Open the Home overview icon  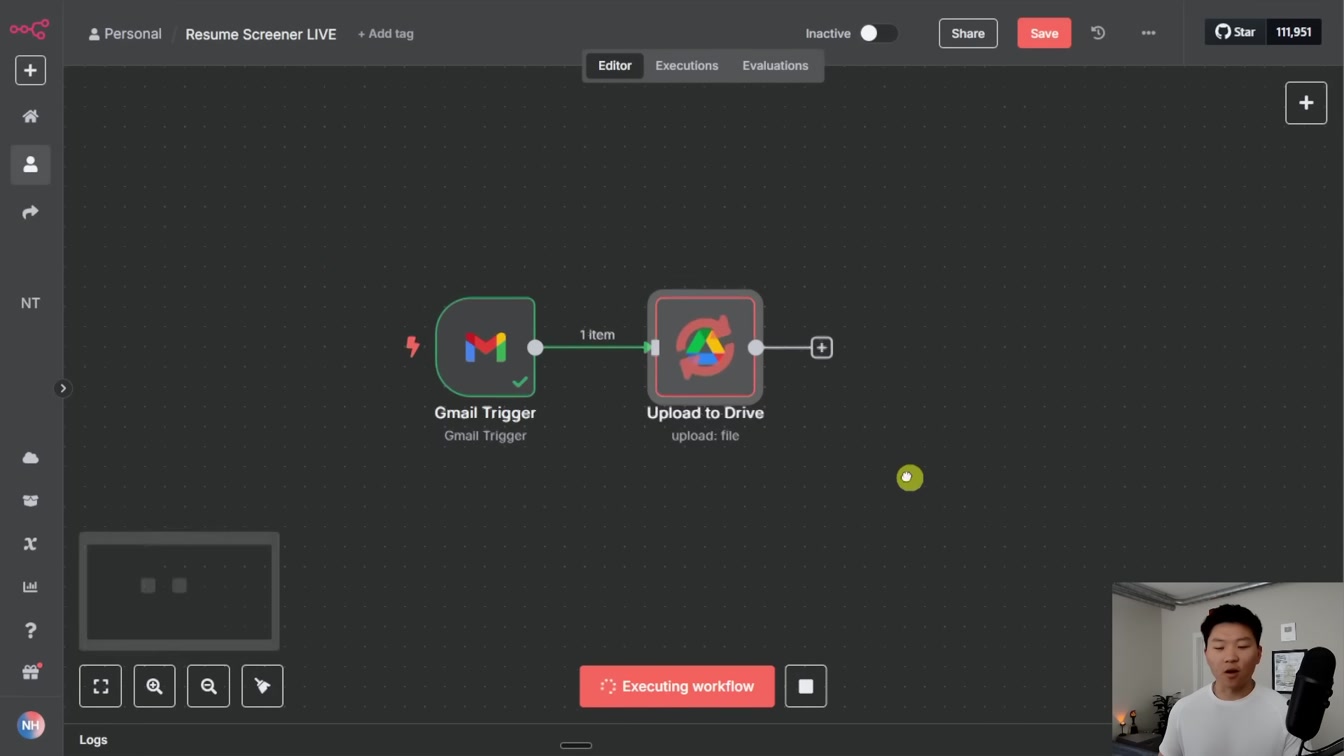[x=30, y=116]
